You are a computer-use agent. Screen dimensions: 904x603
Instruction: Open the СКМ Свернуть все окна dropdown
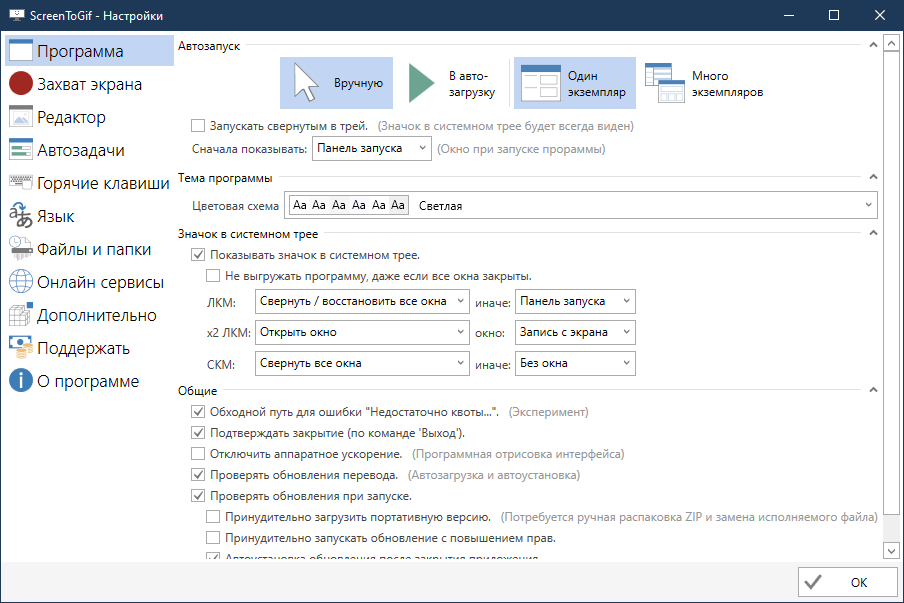tap(362, 363)
